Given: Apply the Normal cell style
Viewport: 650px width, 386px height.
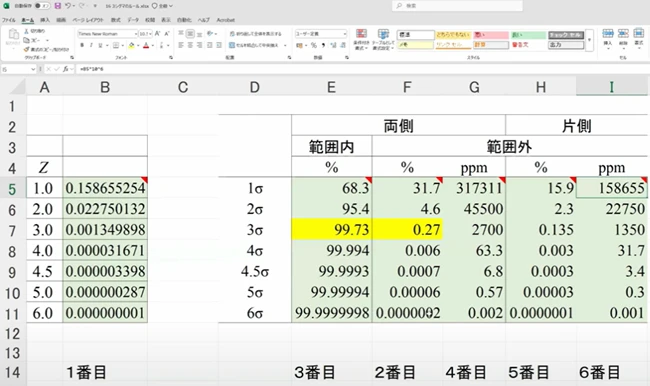Looking at the screenshot, I should 415,35.
